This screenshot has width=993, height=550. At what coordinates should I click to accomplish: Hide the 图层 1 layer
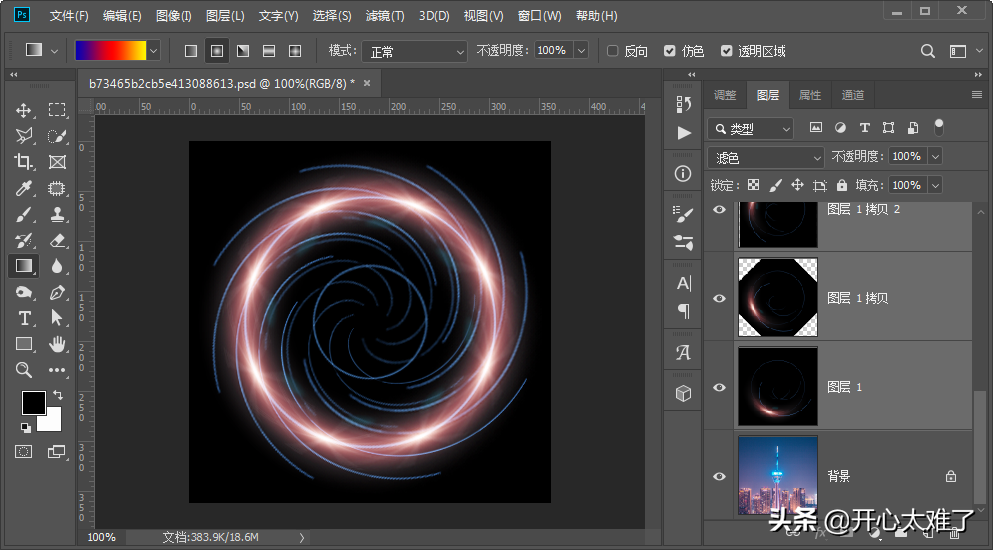click(719, 387)
